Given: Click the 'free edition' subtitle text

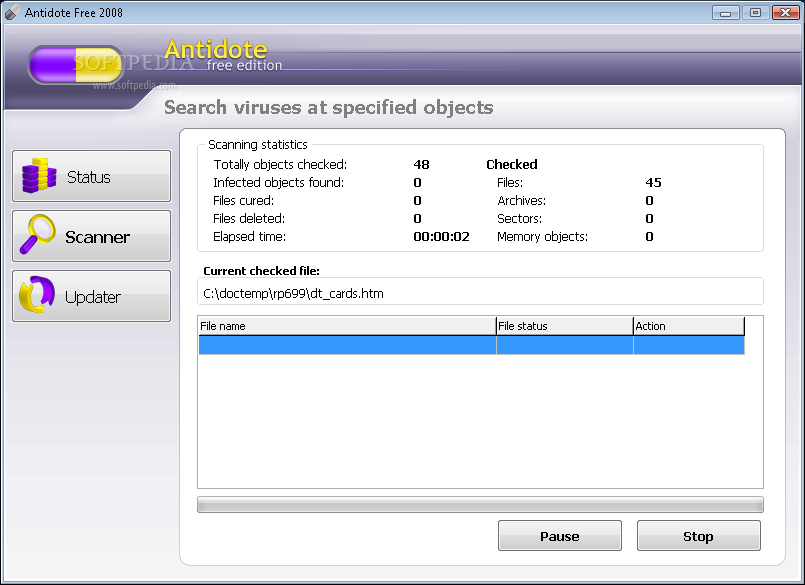Looking at the screenshot, I should 244,65.
